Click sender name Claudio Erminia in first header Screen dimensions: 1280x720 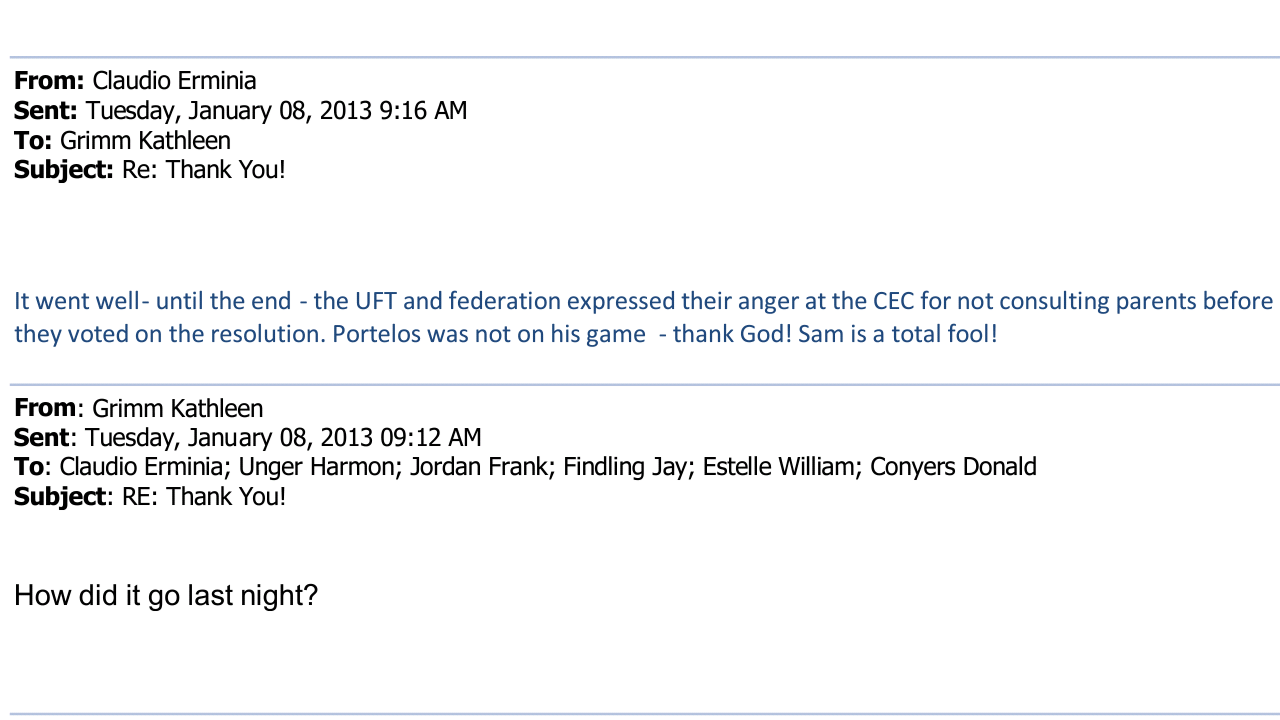[x=174, y=81]
